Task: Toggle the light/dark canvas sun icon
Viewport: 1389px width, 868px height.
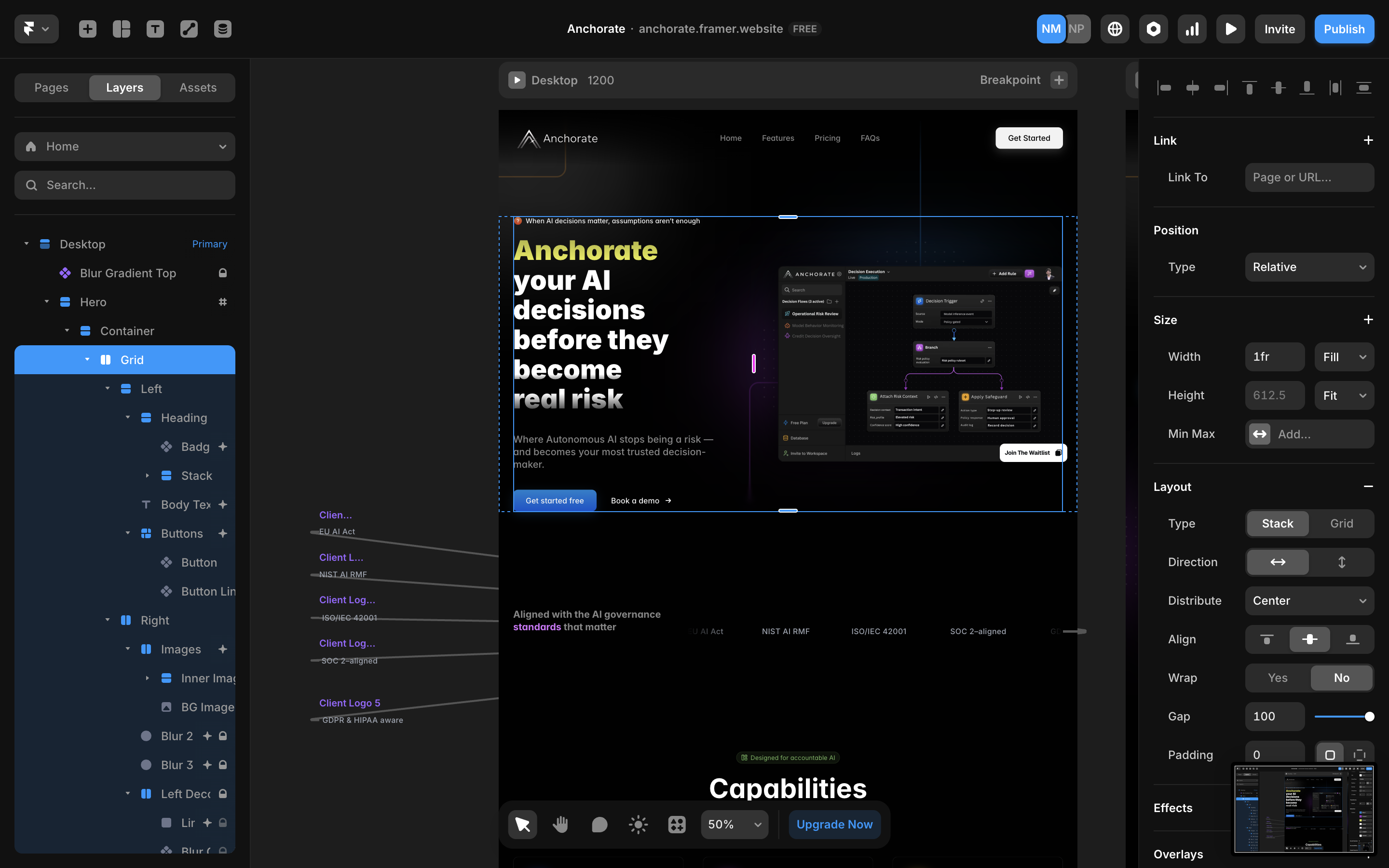Action: [638, 825]
